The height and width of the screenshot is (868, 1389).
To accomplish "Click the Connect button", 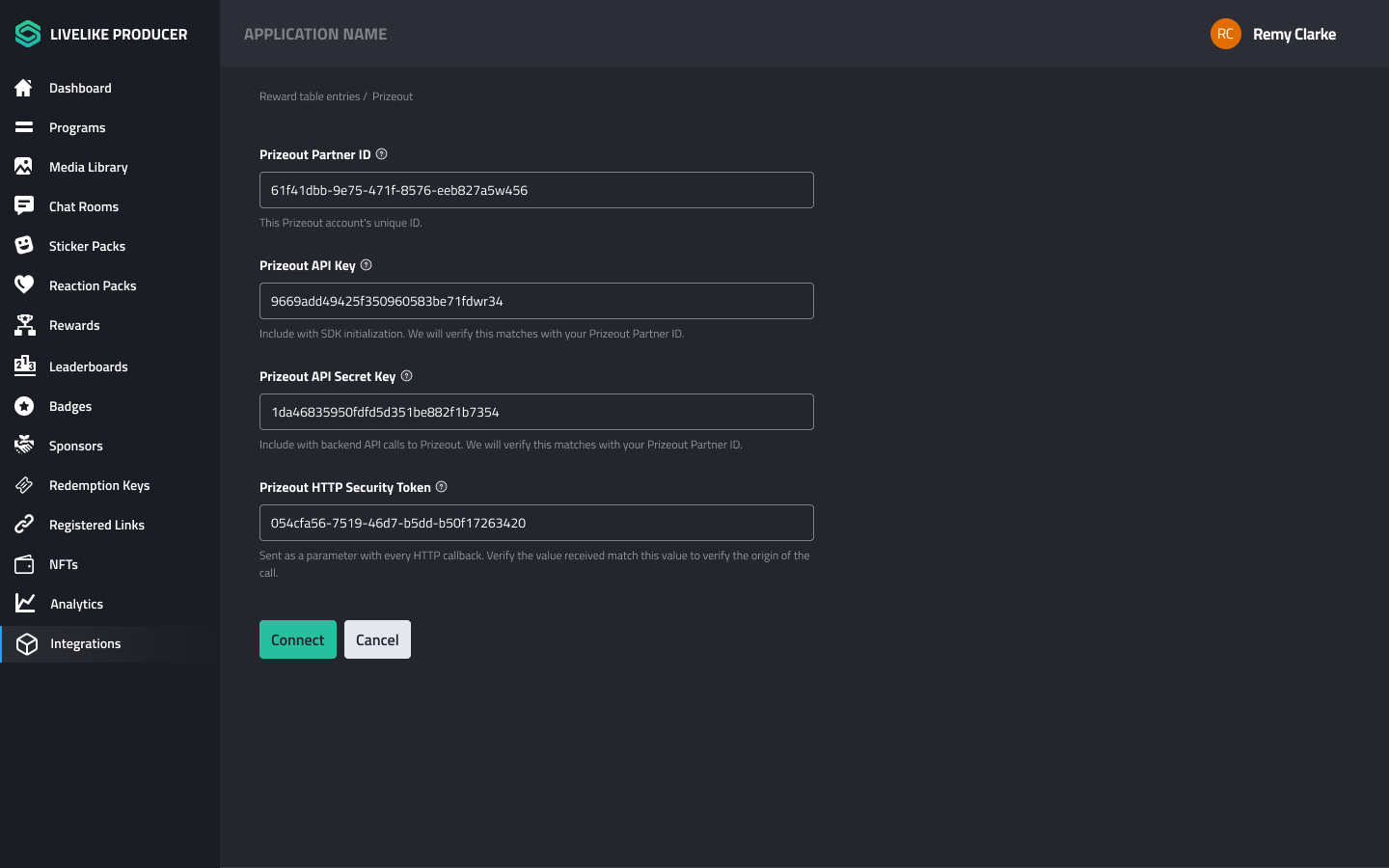I will tap(298, 639).
